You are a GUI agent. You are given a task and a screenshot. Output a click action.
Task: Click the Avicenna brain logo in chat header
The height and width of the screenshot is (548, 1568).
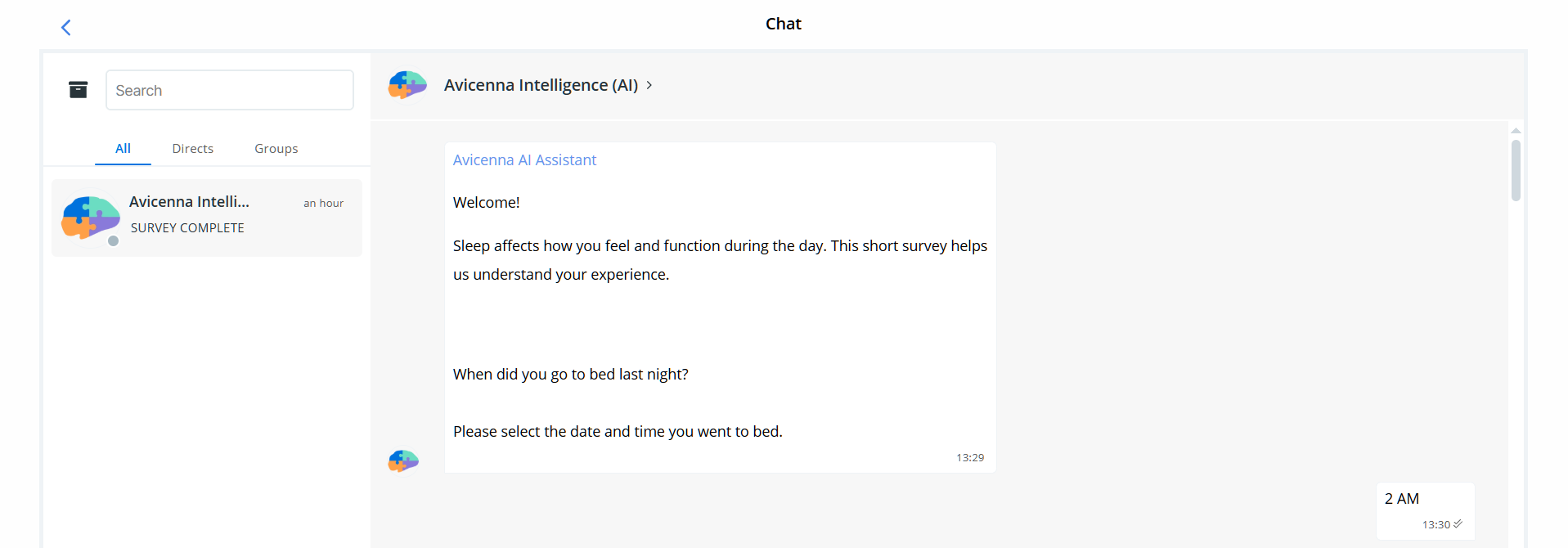coord(407,85)
